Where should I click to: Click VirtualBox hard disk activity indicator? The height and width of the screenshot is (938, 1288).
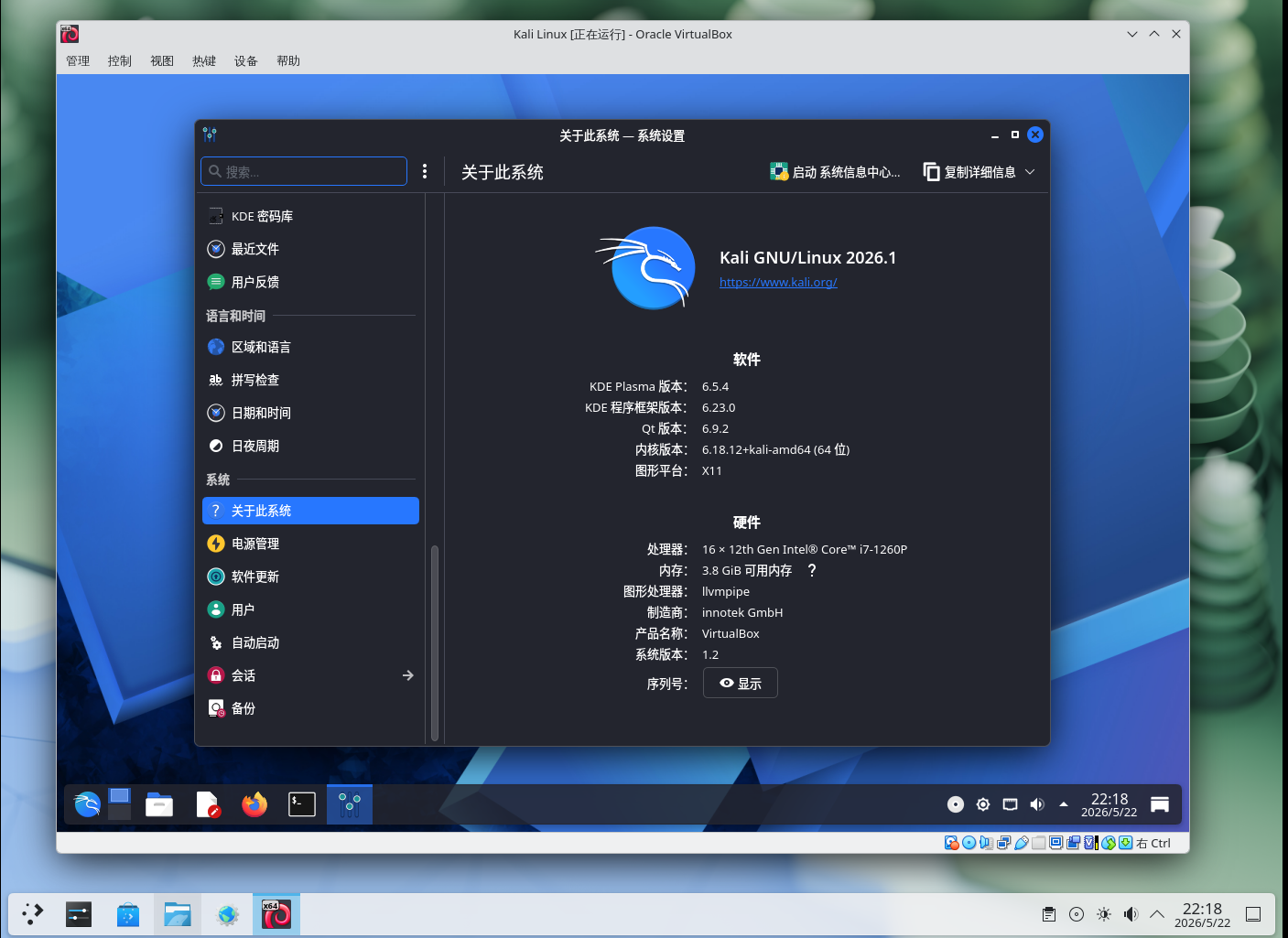(x=952, y=843)
